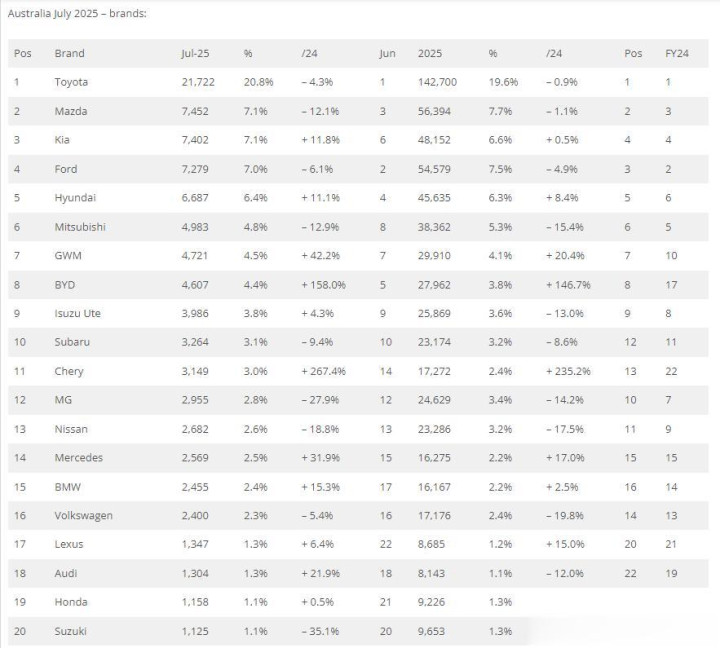Click the FY24 column header
Viewport: 720px width, 648px height.
click(676, 53)
